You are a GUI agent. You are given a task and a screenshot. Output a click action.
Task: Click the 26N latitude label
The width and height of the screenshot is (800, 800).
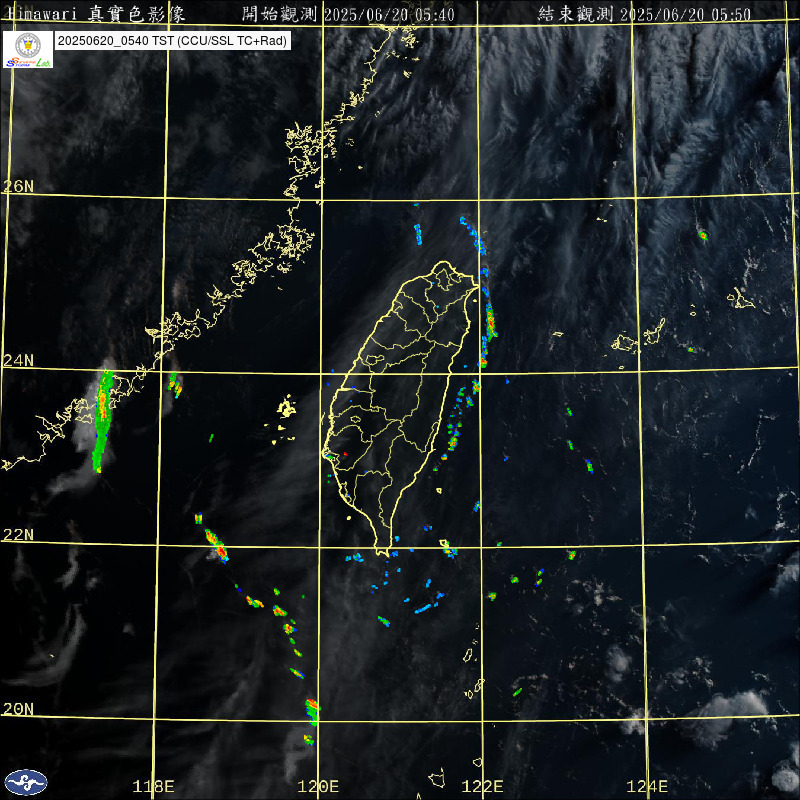click(18, 186)
